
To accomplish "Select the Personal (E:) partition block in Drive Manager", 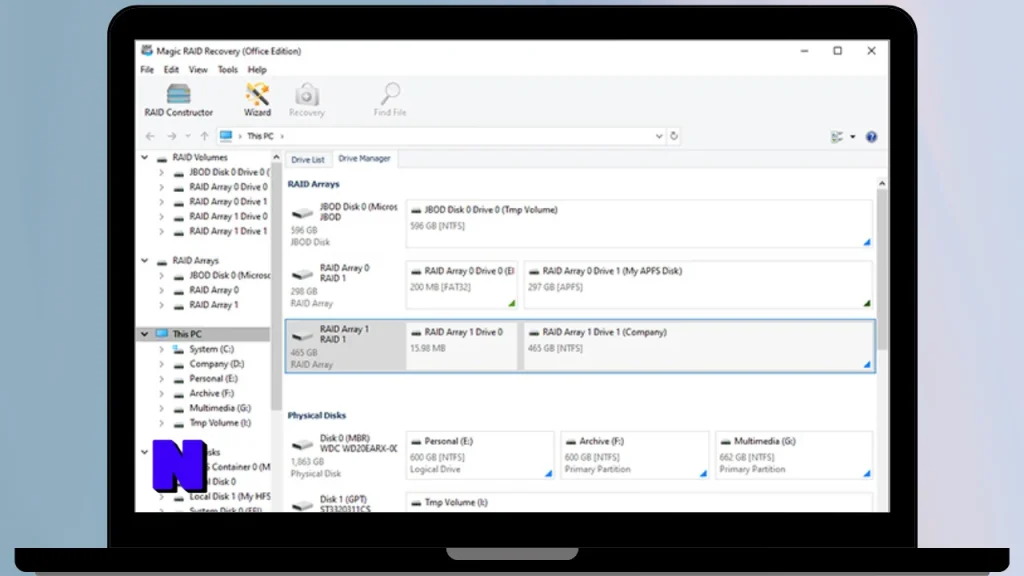I will (480, 455).
